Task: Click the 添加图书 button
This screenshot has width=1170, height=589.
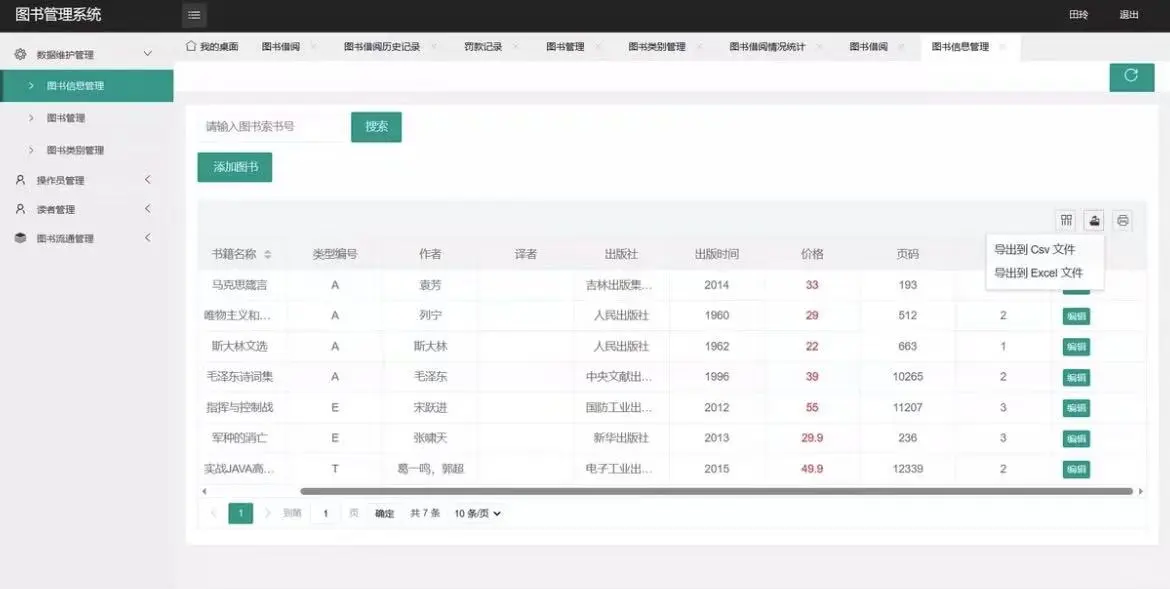Action: coord(234,166)
